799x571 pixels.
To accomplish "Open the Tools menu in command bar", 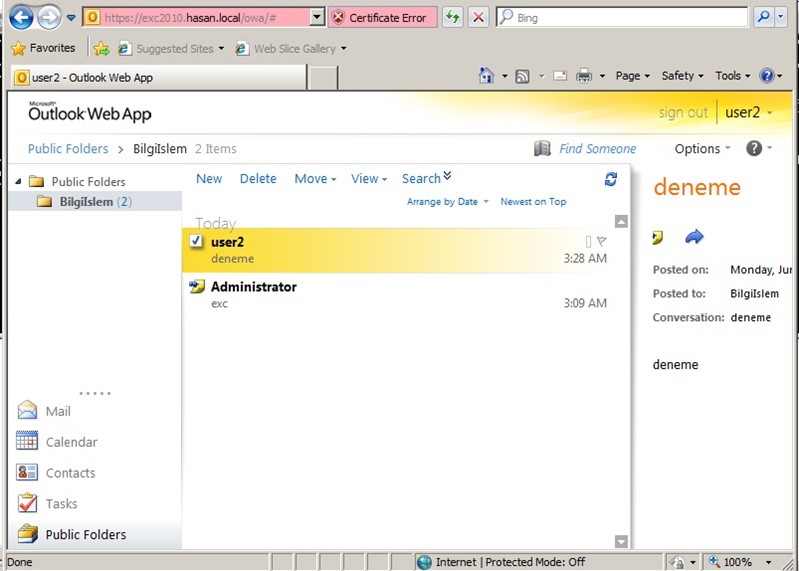I will pyautogui.click(x=732, y=76).
